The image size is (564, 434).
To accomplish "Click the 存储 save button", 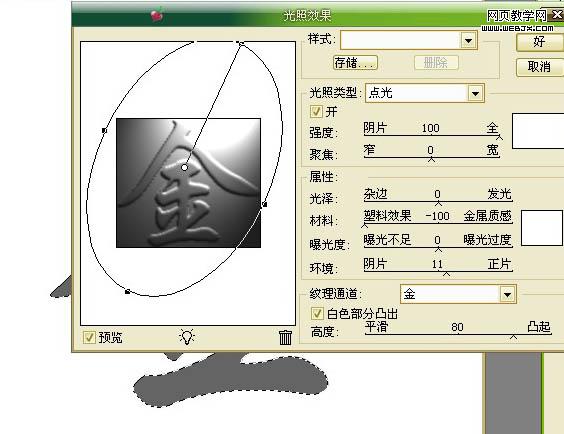I will [355, 63].
